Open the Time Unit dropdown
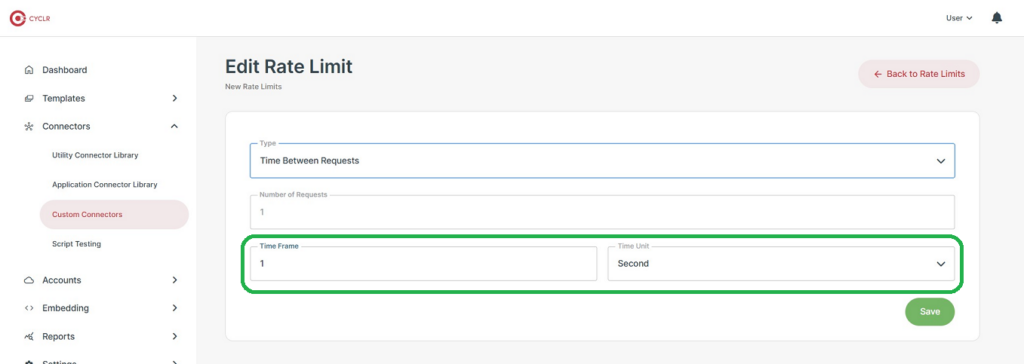The height and width of the screenshot is (364, 1024). pos(781,264)
